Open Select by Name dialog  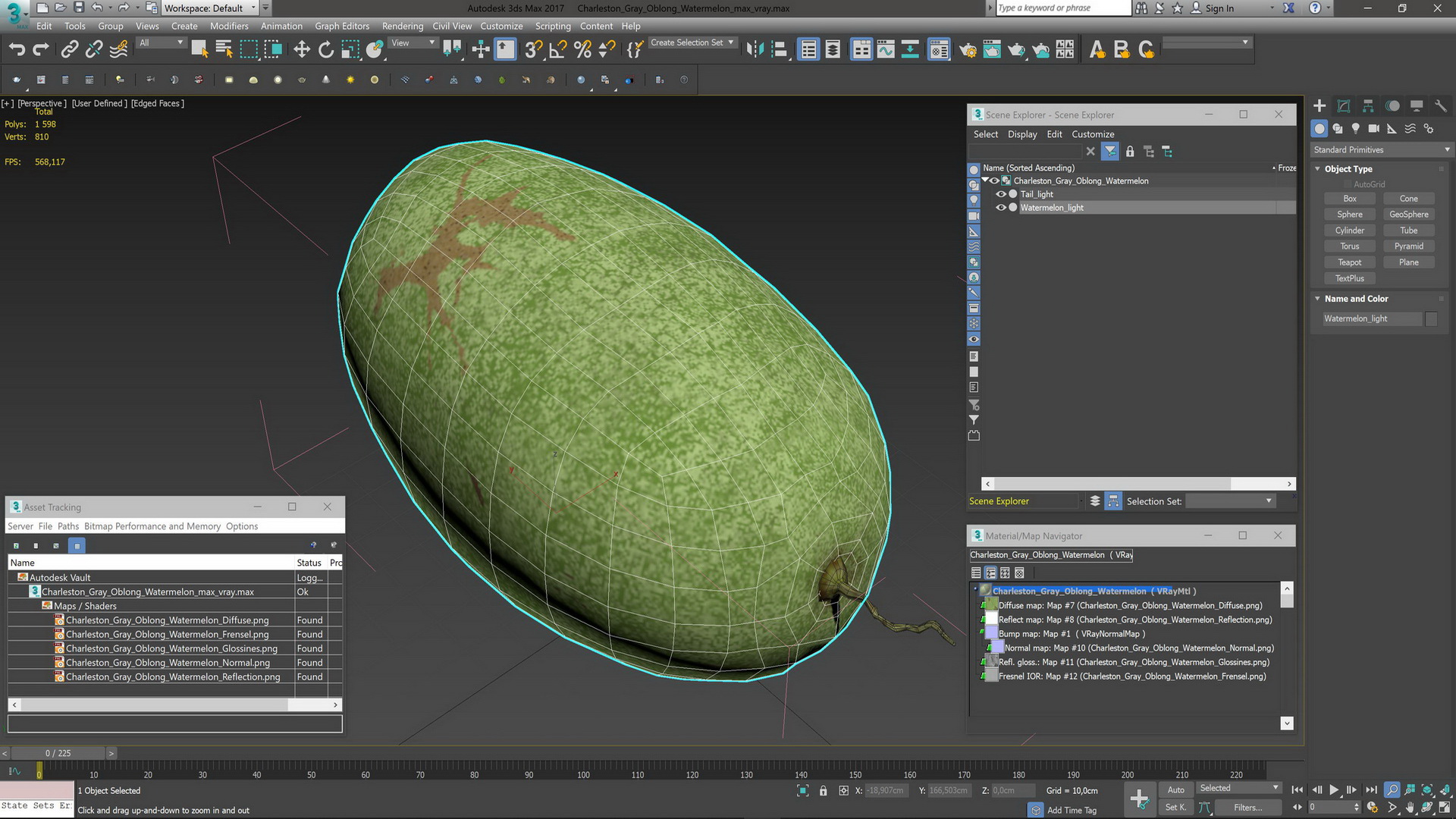(224, 50)
